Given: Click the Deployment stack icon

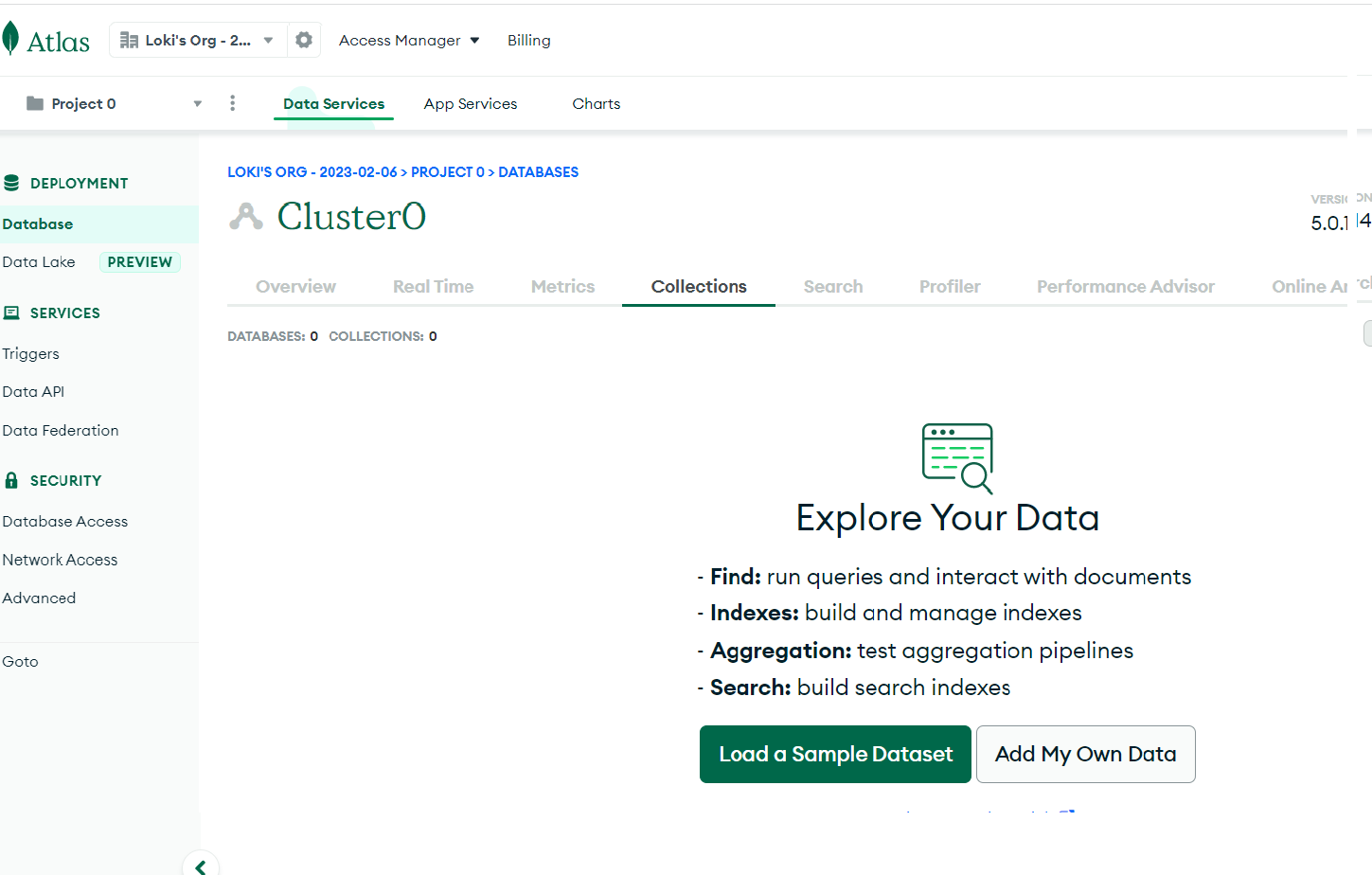Looking at the screenshot, I should pos(11,183).
